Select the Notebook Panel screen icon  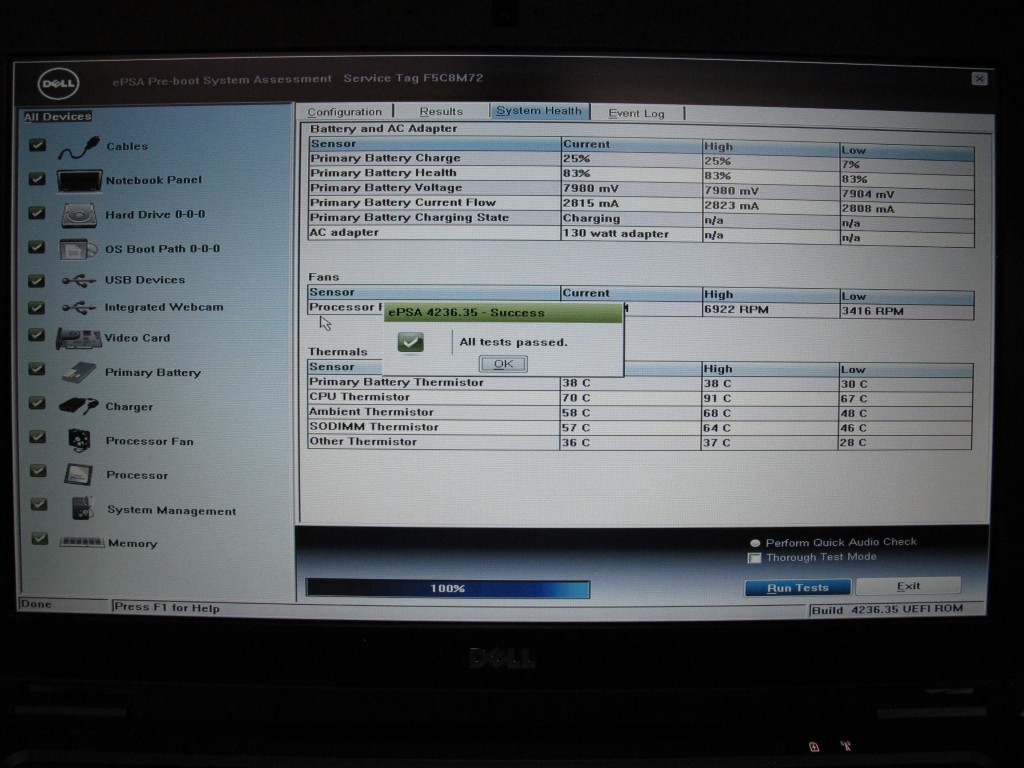(79, 180)
